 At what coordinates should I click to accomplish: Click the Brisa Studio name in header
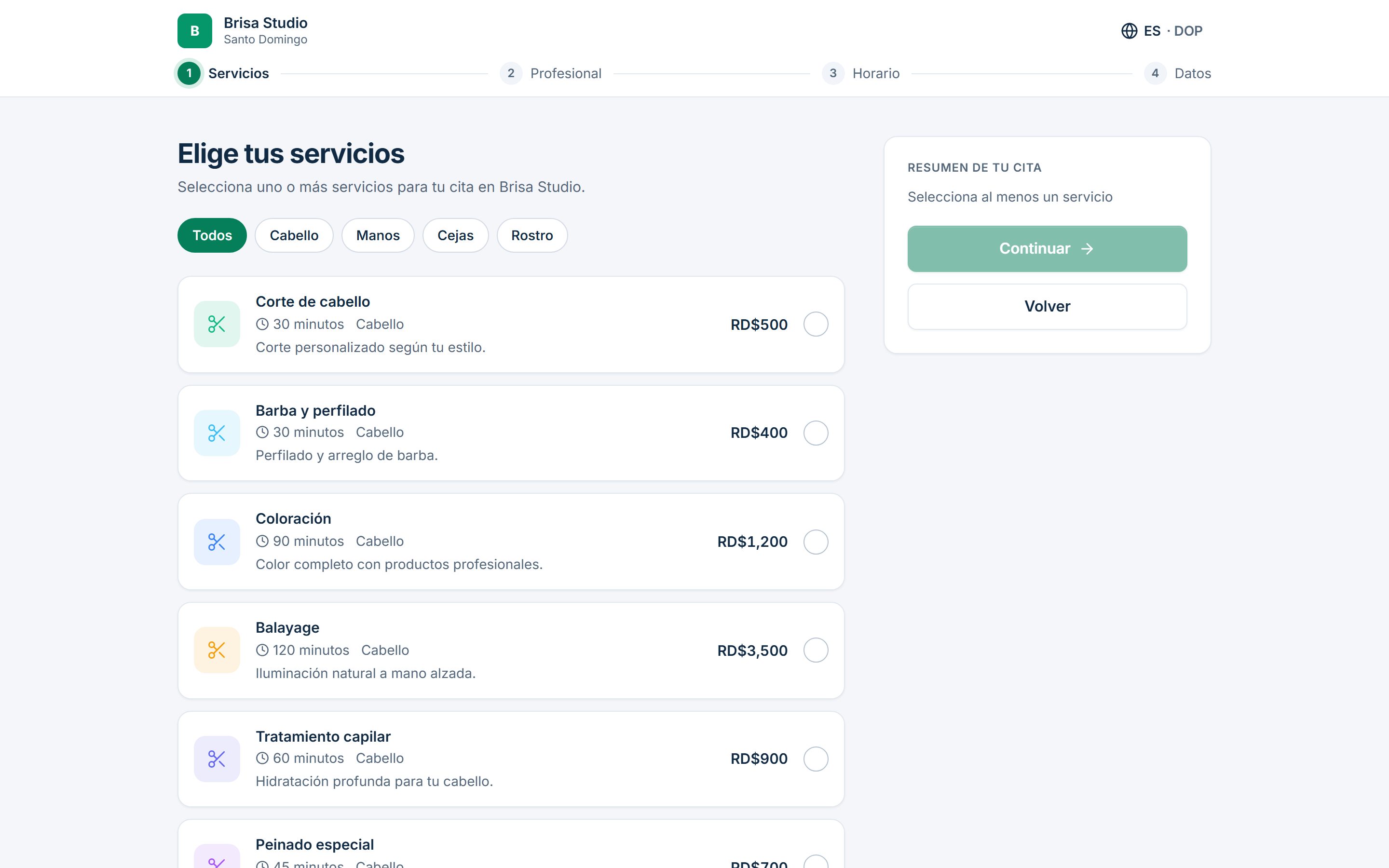(x=265, y=23)
